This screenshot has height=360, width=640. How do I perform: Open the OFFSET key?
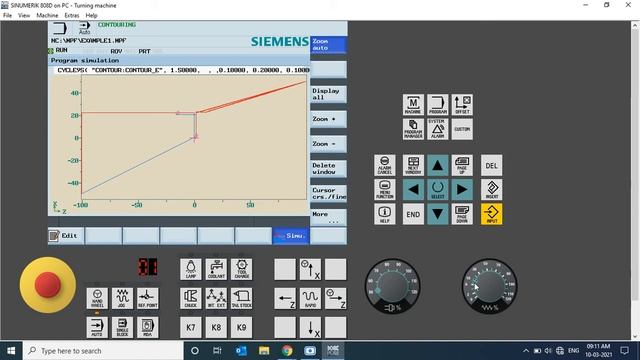coord(462,104)
